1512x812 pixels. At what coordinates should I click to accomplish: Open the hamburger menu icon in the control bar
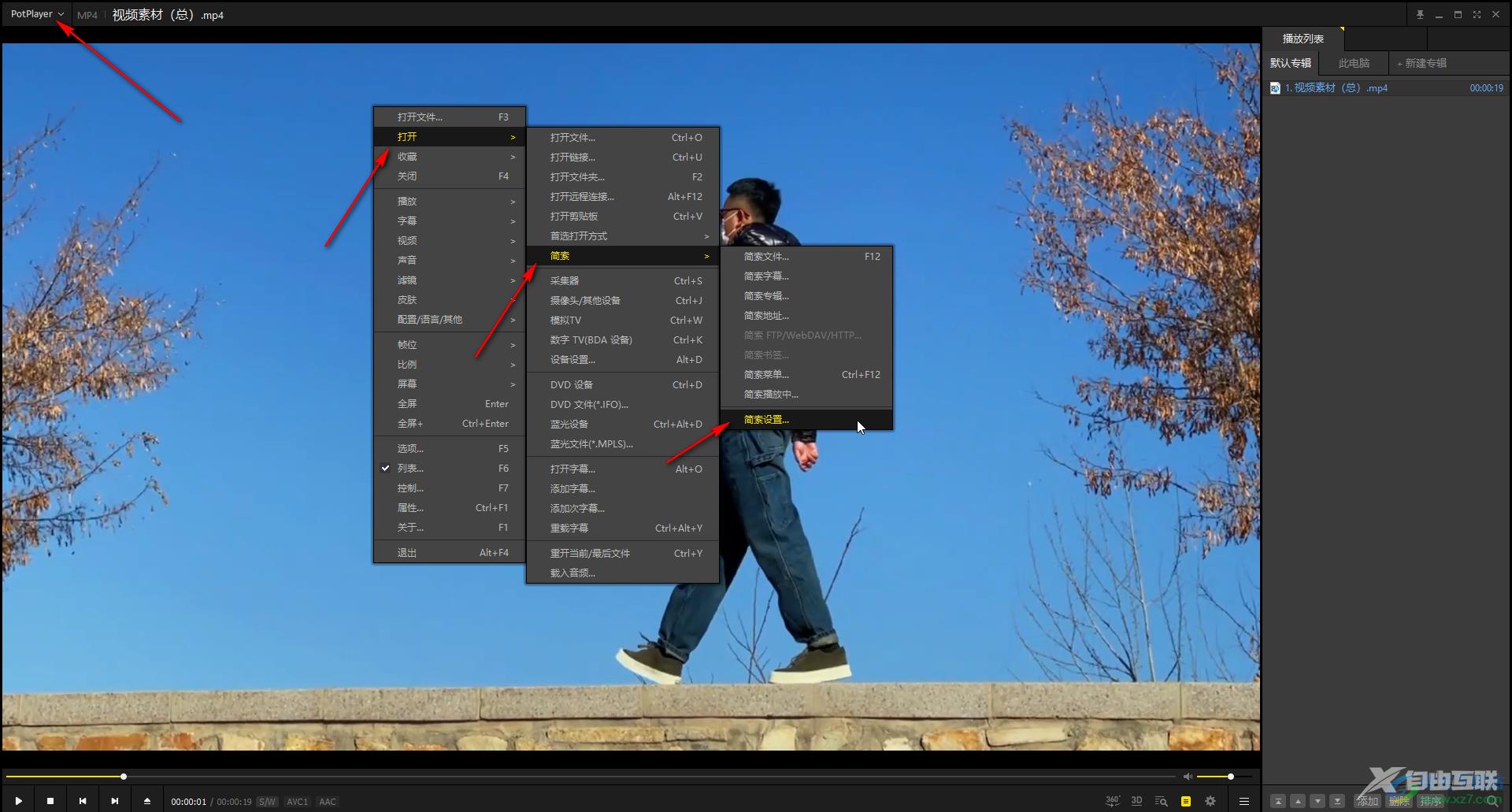[1244, 801]
